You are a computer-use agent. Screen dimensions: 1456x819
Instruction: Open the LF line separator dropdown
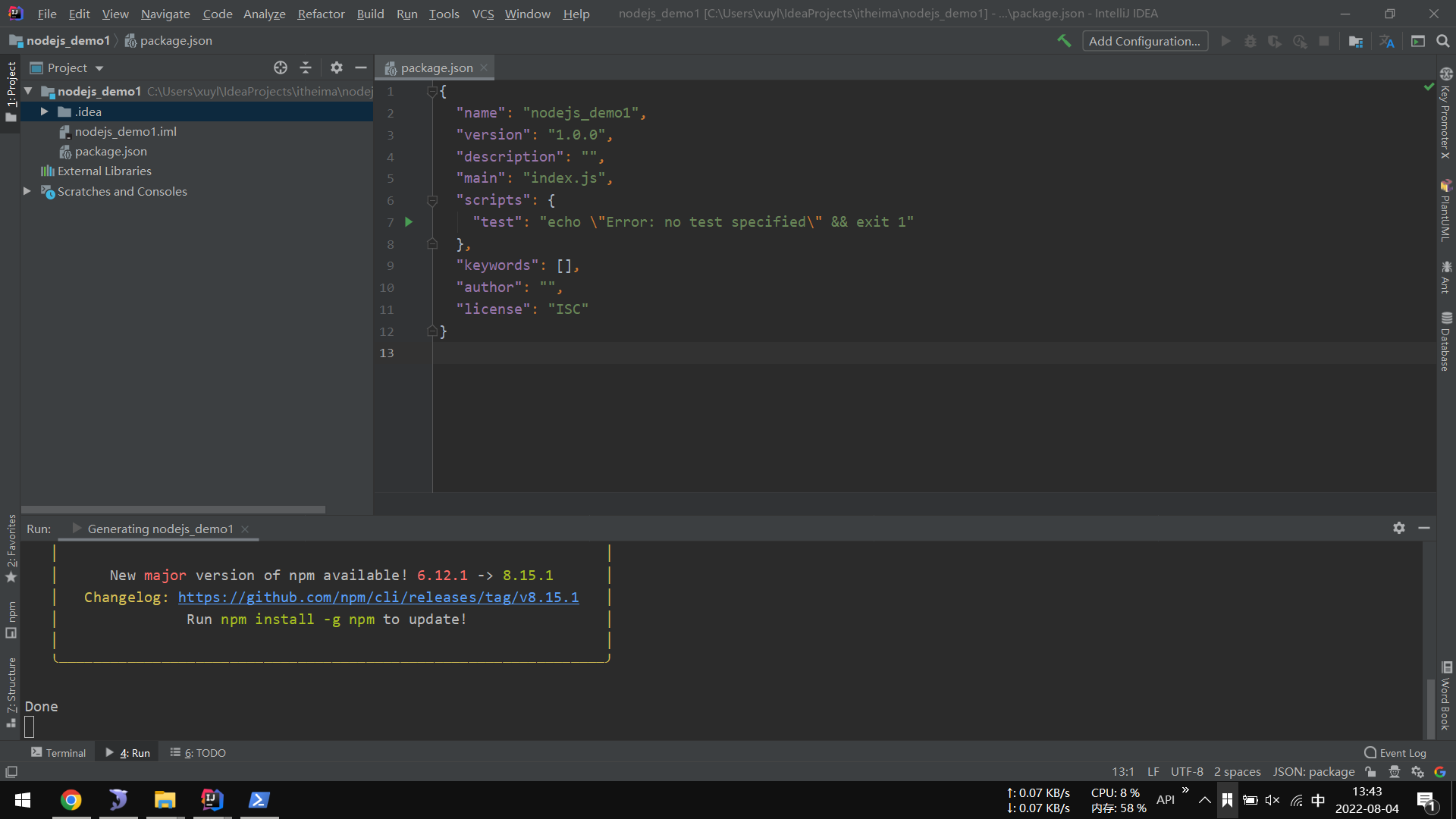[1153, 772]
